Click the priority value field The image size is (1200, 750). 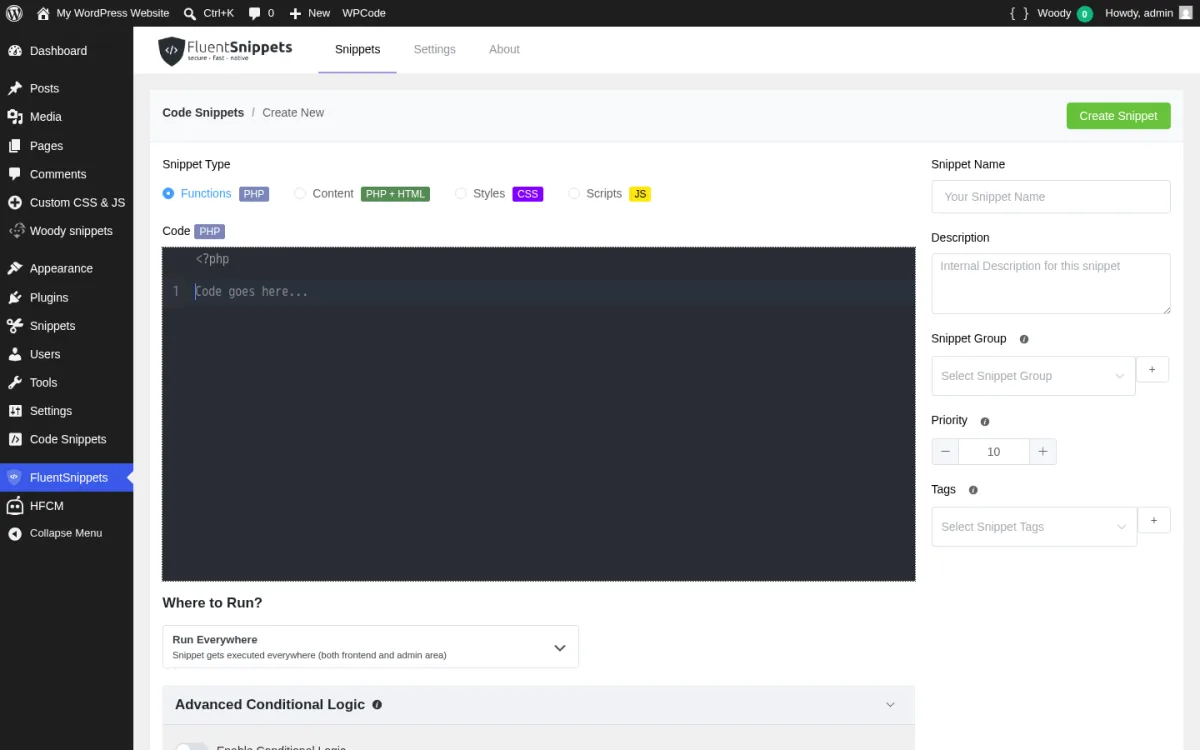(994, 452)
